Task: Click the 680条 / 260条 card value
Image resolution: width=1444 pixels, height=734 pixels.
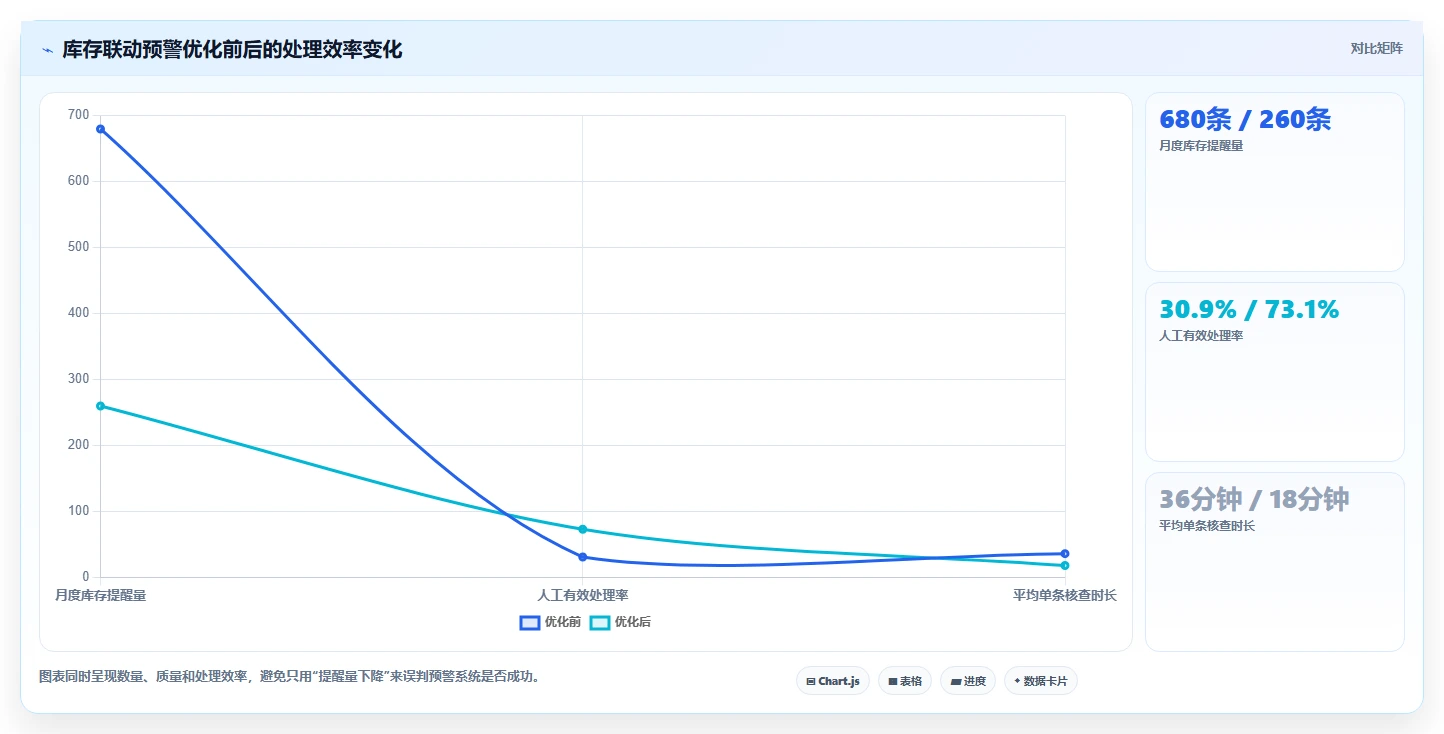Action: click(1245, 120)
